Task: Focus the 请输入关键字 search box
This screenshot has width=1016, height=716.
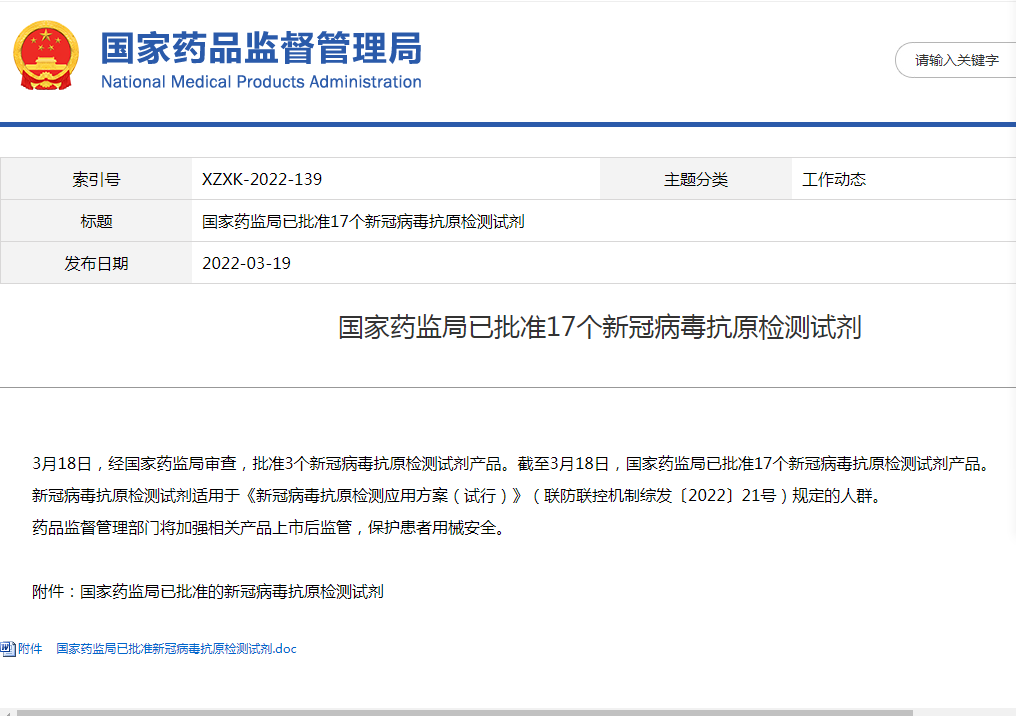Action: click(x=955, y=60)
